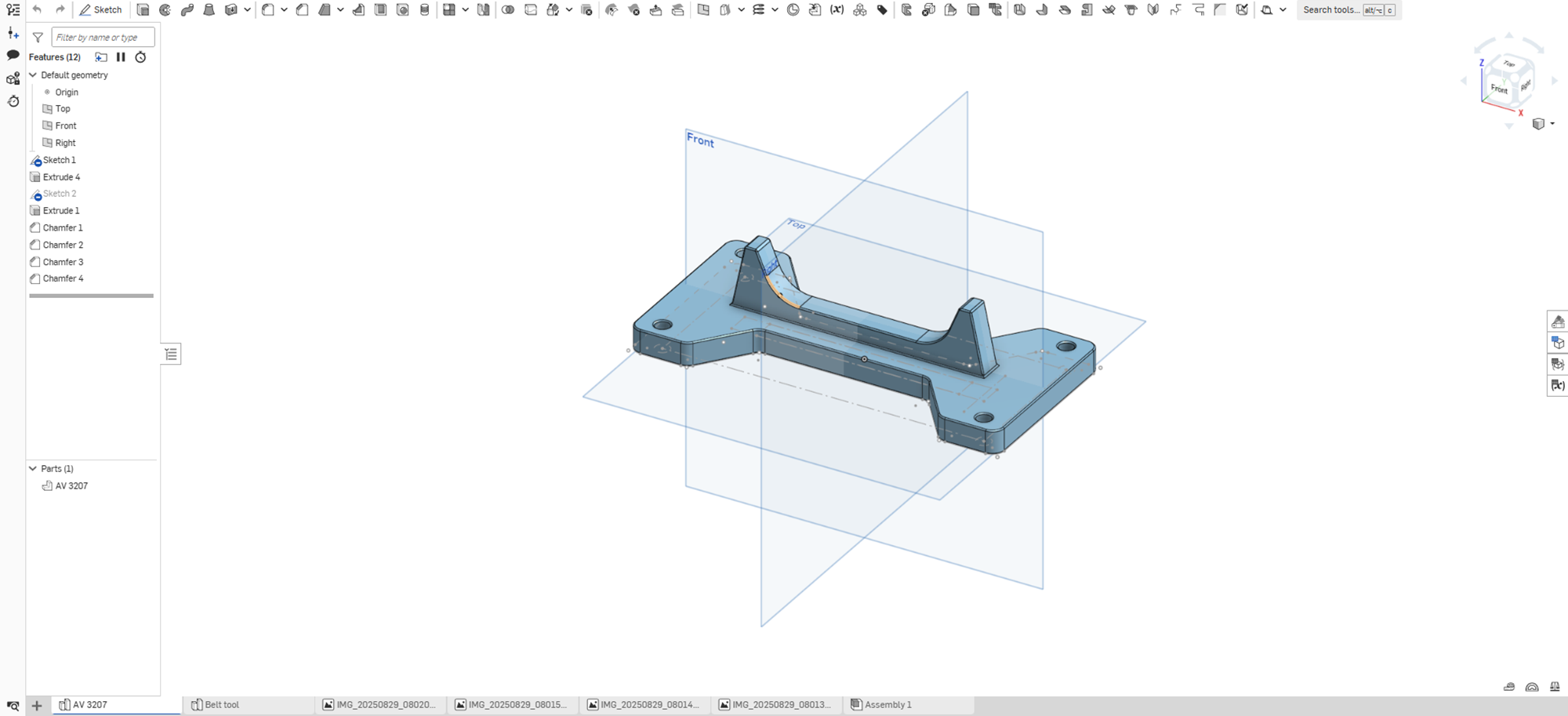Open the view cube display dropdown
Image resolution: width=1568 pixels, height=716 pixels.
1552,124
